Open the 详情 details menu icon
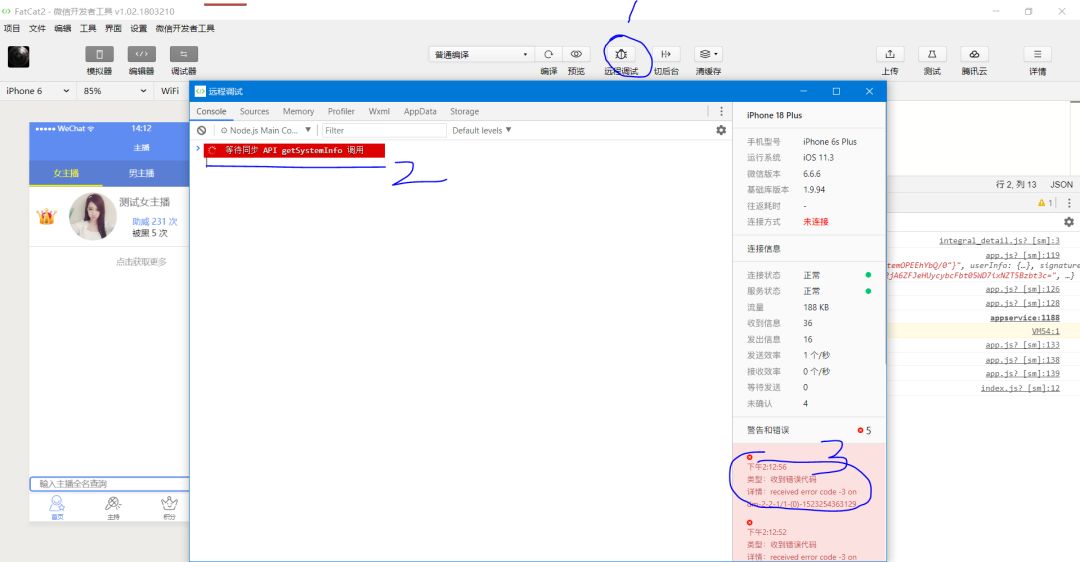Image resolution: width=1080 pixels, height=562 pixels. [1037, 54]
